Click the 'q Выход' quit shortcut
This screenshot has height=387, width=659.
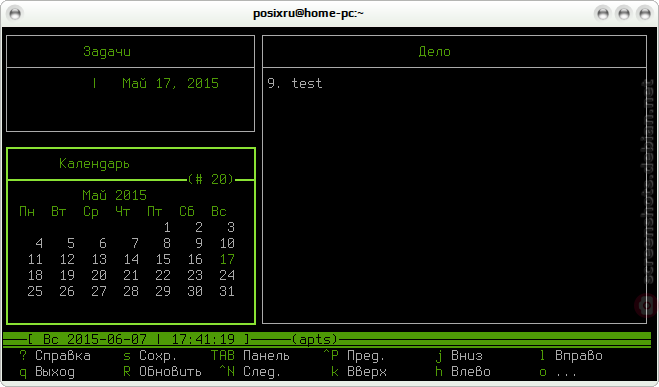click(x=47, y=372)
